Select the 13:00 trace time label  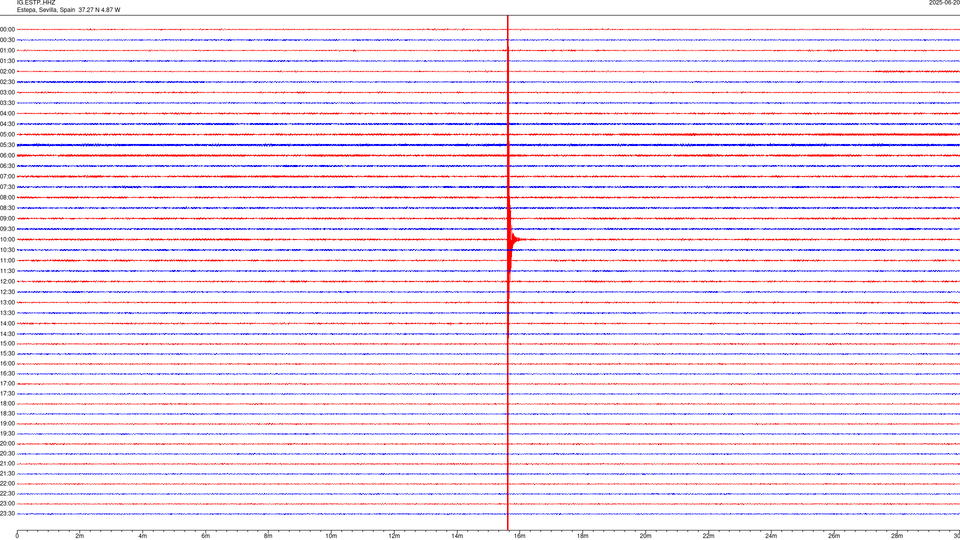[x=7, y=302]
